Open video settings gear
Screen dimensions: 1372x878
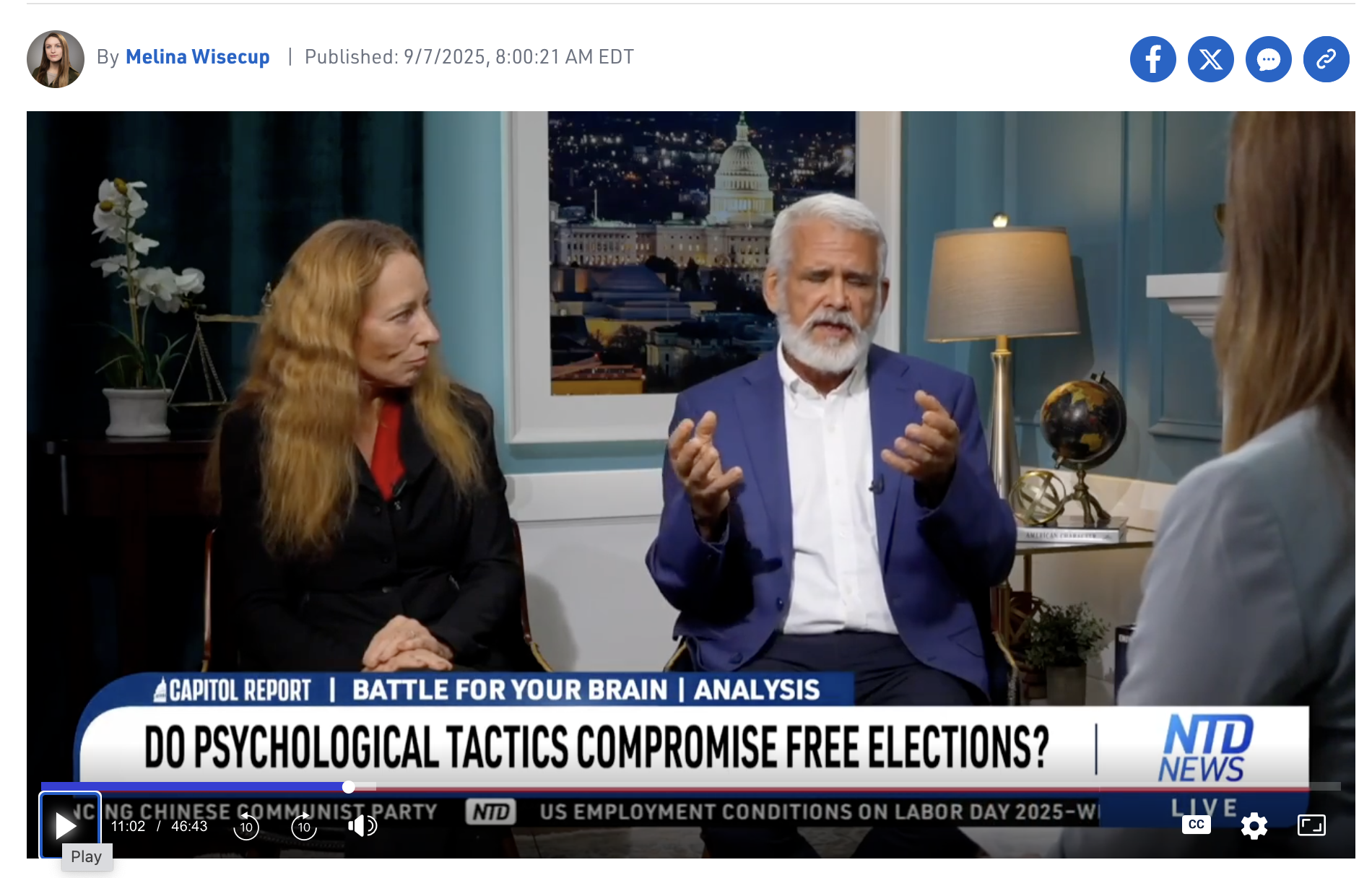pos(1254,825)
